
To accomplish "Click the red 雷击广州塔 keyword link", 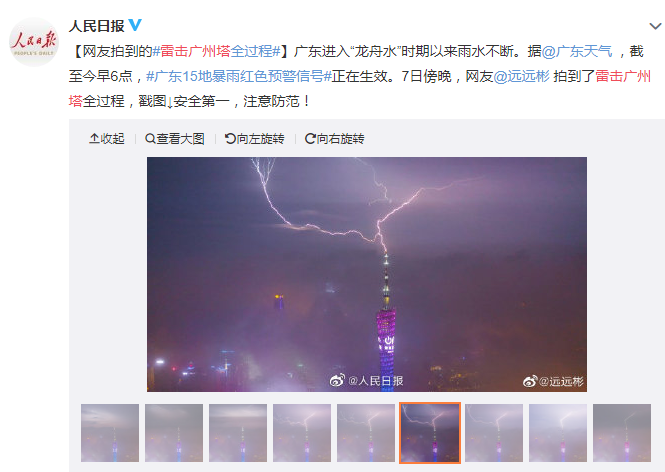I will [623, 76].
